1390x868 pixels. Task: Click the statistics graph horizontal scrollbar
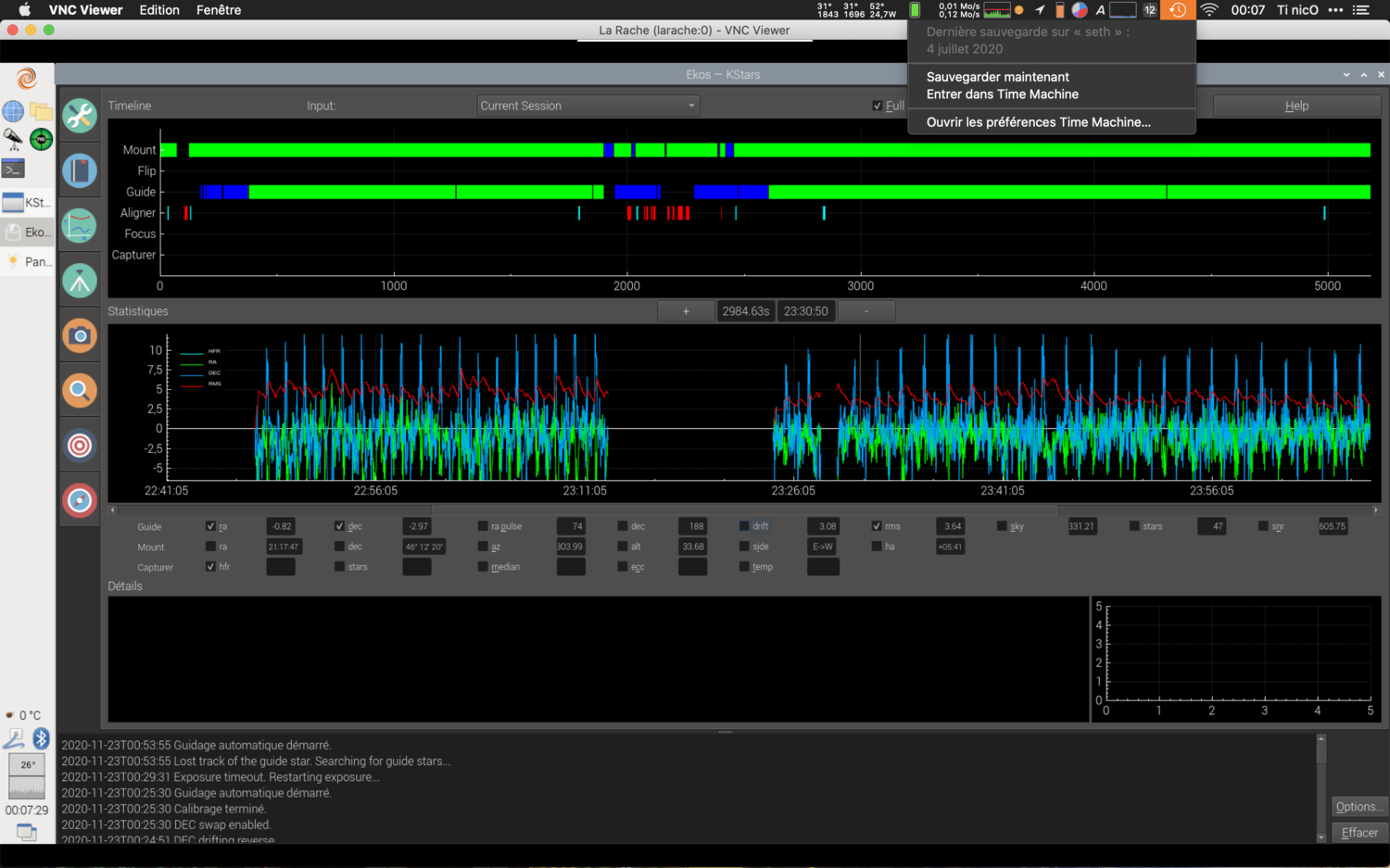743,509
